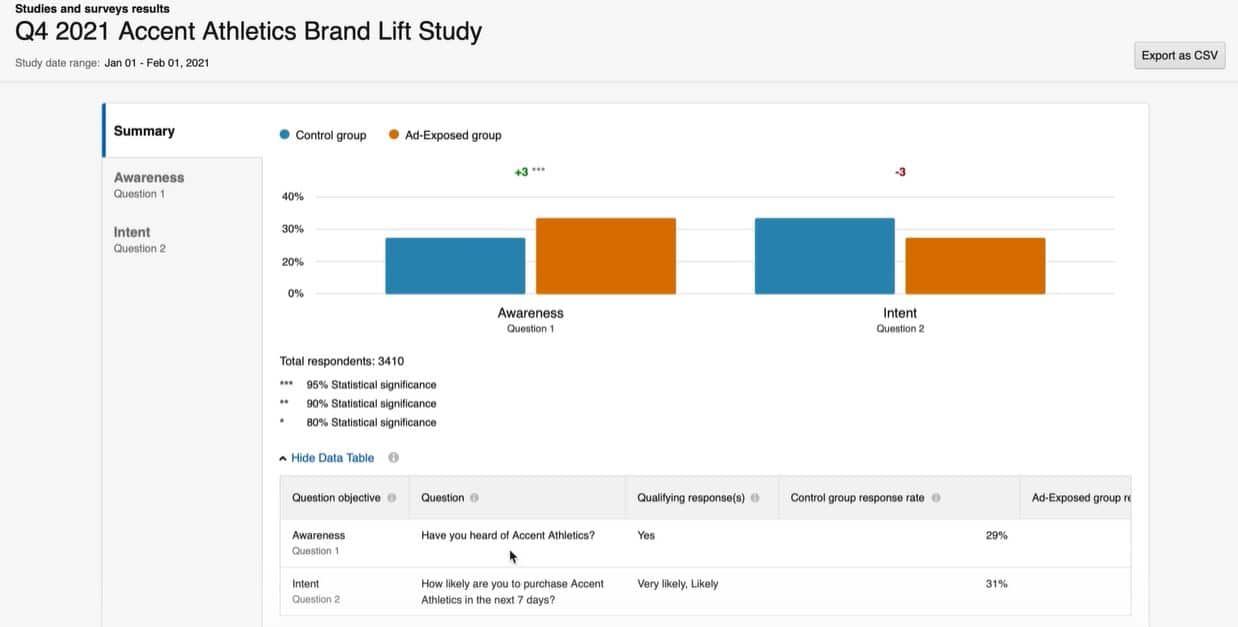This screenshot has width=1238, height=627.
Task: Click the blue Awareness control group bar
Action: 455,266
